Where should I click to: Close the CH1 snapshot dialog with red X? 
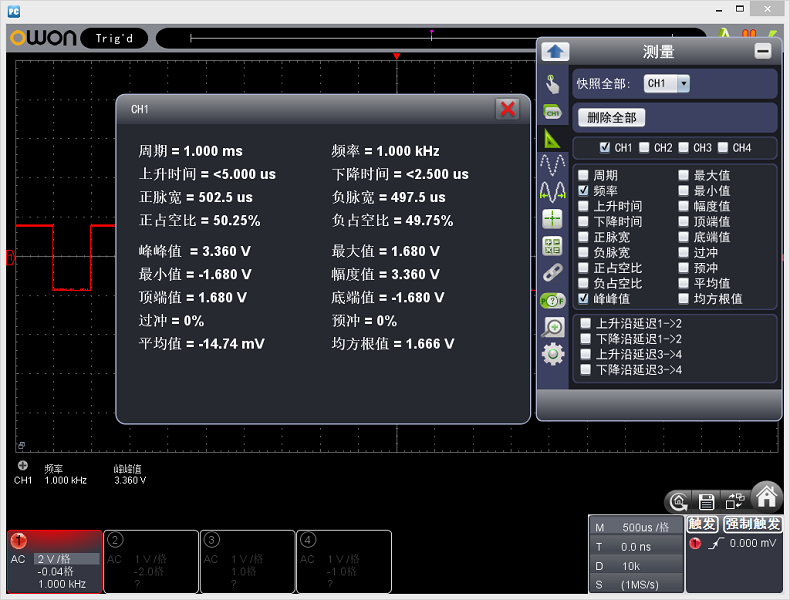pyautogui.click(x=508, y=109)
